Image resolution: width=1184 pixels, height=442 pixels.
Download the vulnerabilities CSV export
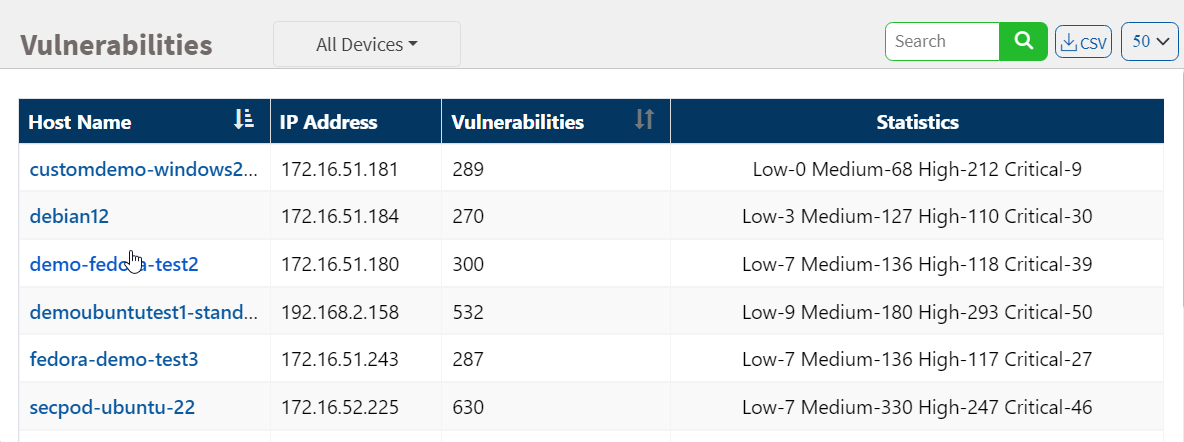pyautogui.click(x=1083, y=42)
